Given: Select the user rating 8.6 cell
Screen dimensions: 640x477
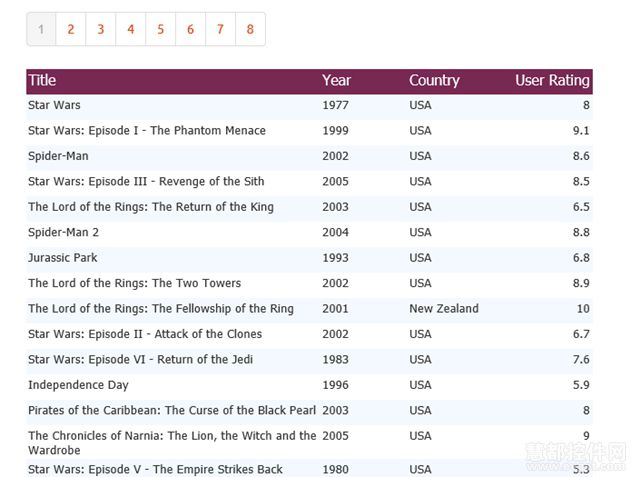Looking at the screenshot, I should [x=581, y=156].
